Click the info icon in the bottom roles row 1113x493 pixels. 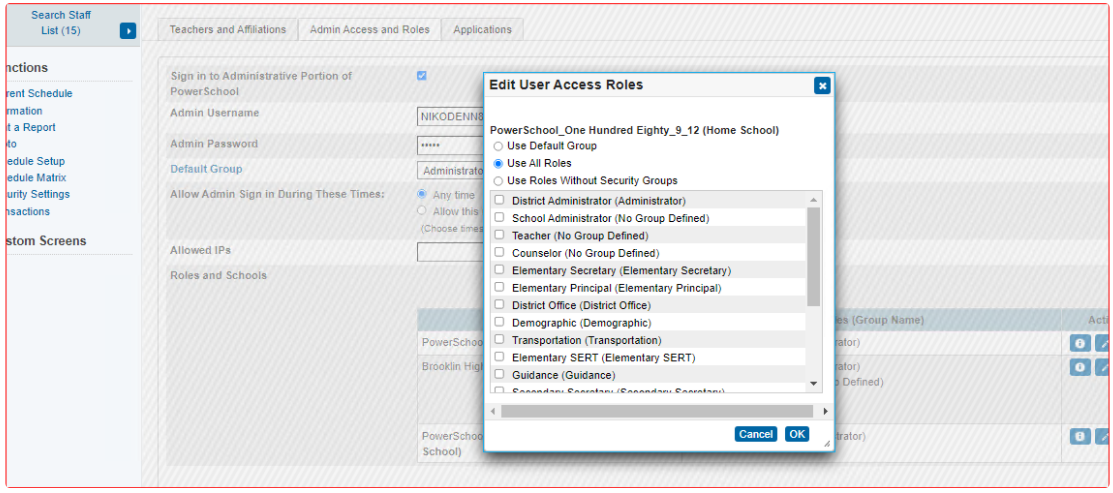(x=1080, y=437)
